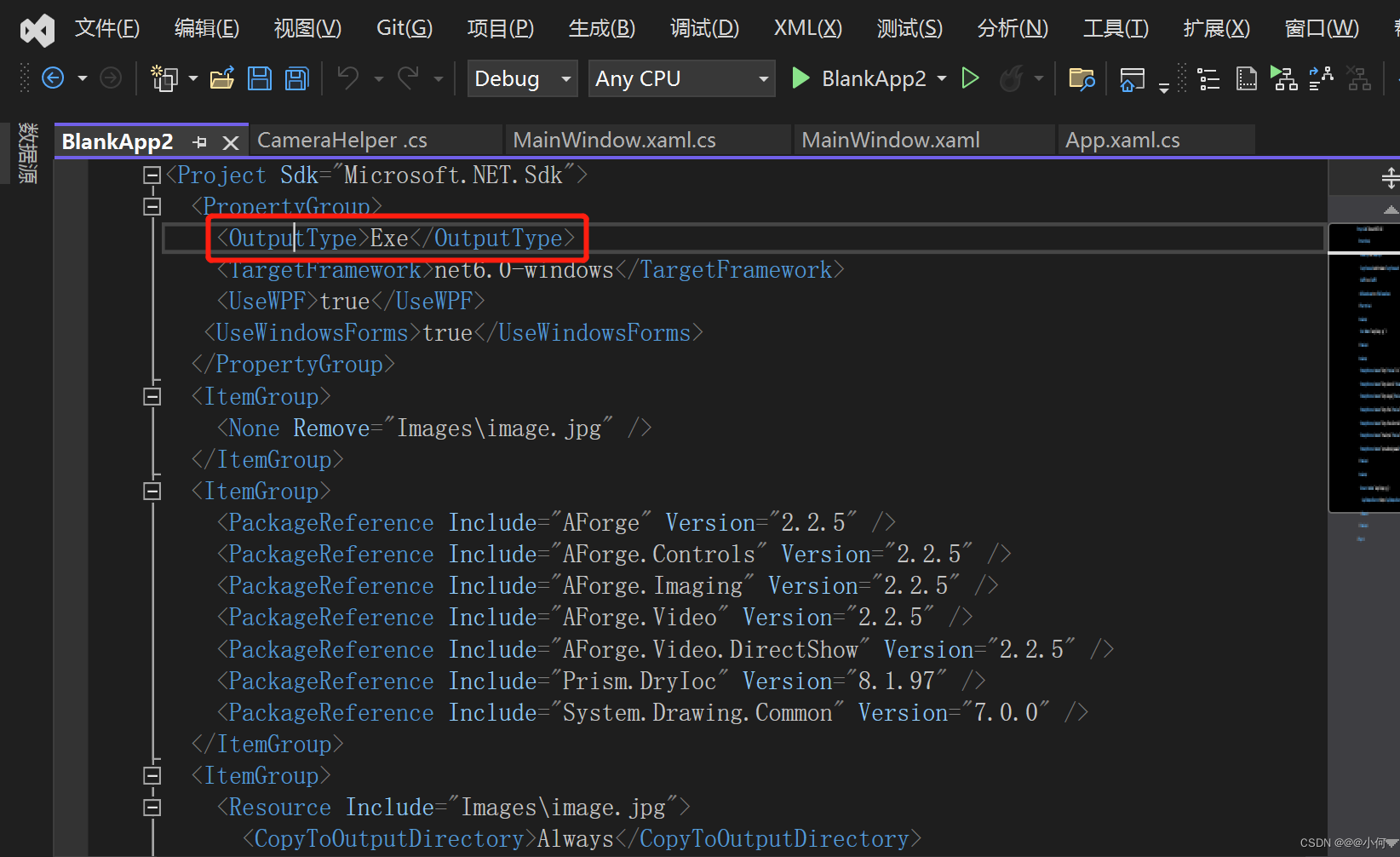The image size is (1400, 857).
Task: Open the Debug configuration dropdown
Action: coord(522,78)
